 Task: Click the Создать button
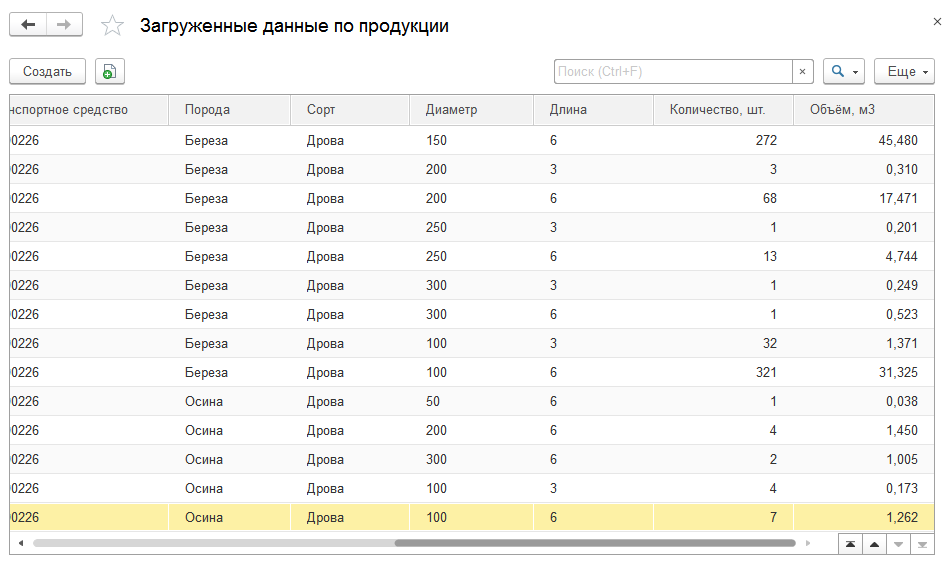pos(47,72)
